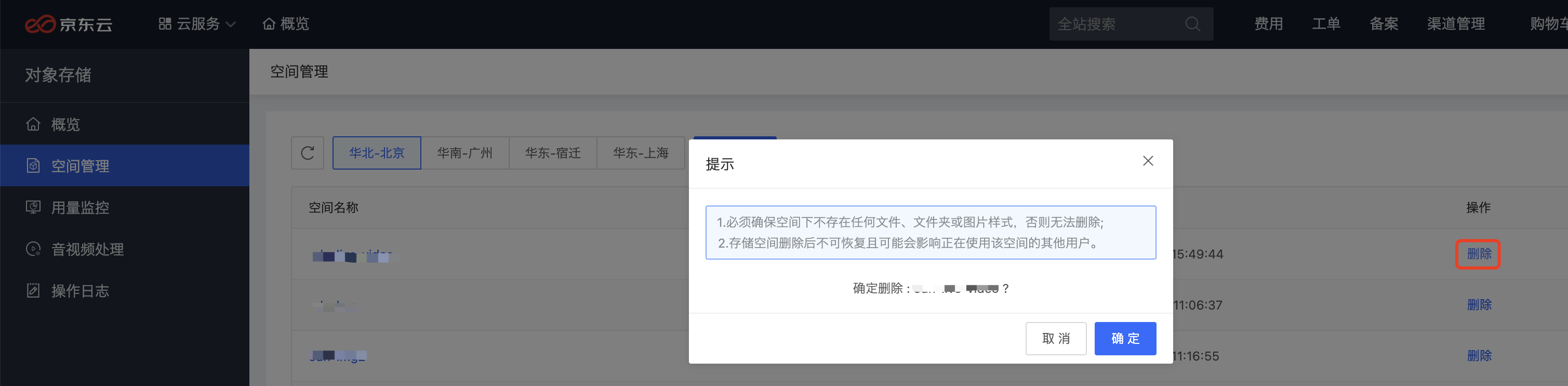Click the 11:06:37 timestamp cell
This screenshot has height=386, width=1568.
point(1198,305)
